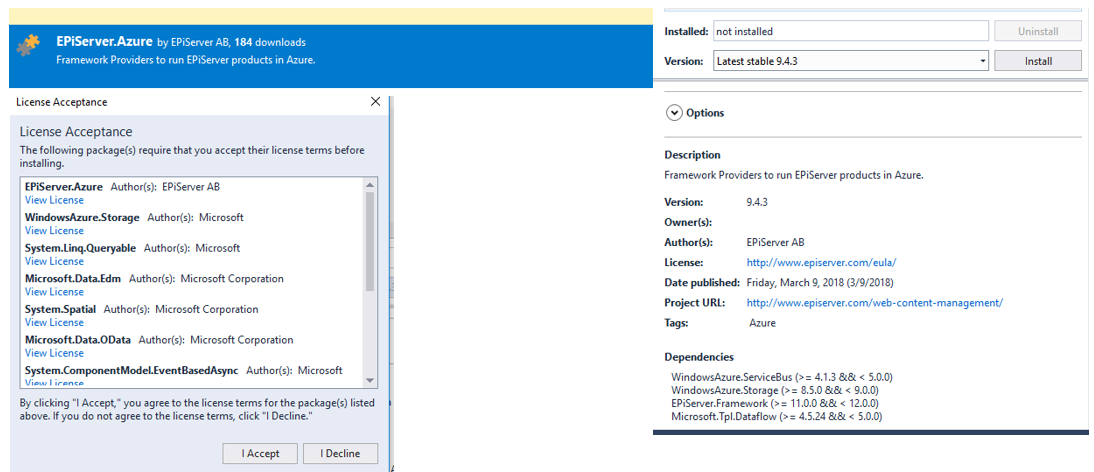Click the Azure tag value
The height and width of the screenshot is (472, 1094).
762,323
